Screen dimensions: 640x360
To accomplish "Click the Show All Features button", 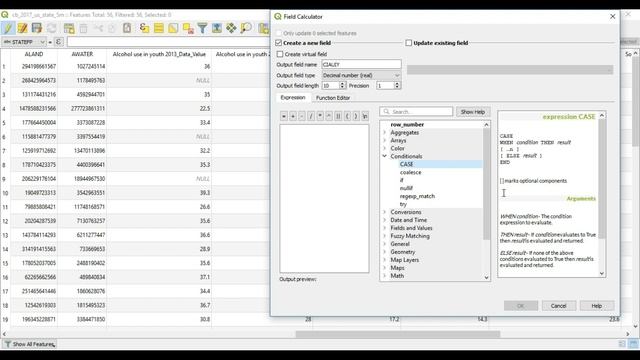I will click(29, 344).
